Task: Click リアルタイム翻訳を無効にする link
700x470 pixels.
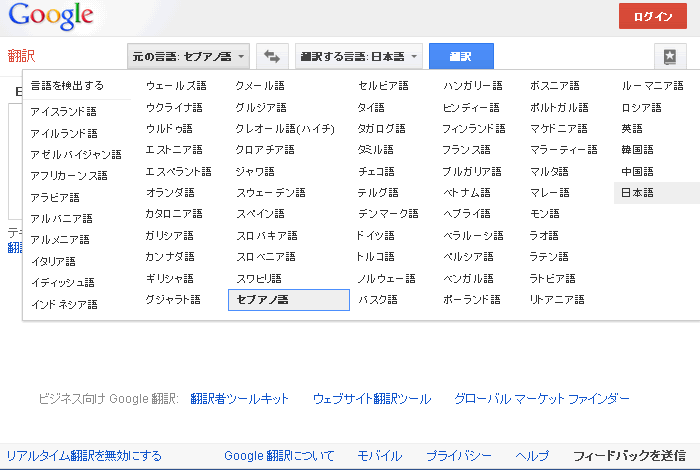Action: [84, 456]
